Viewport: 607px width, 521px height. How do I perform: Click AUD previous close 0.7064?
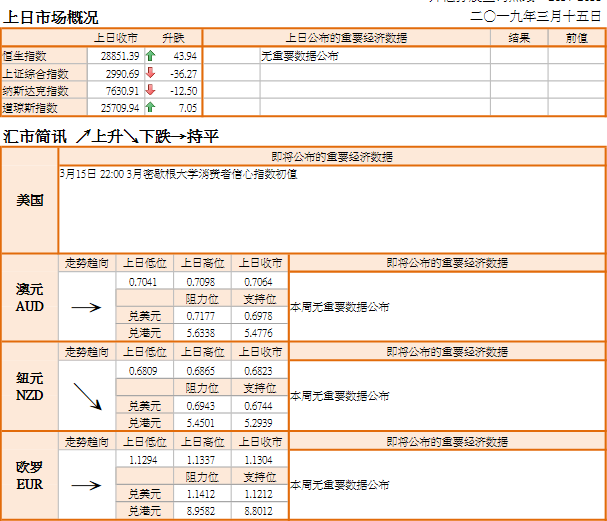(x=258, y=282)
